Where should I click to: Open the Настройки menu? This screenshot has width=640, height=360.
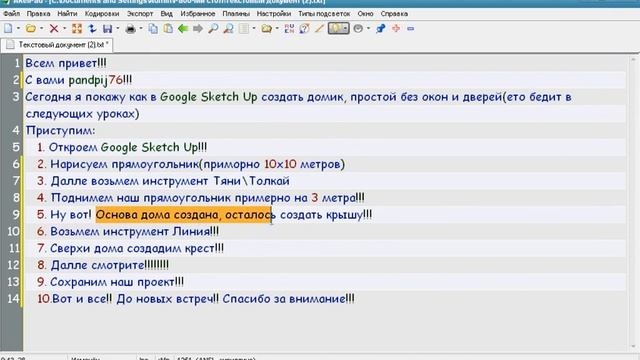click(x=274, y=13)
